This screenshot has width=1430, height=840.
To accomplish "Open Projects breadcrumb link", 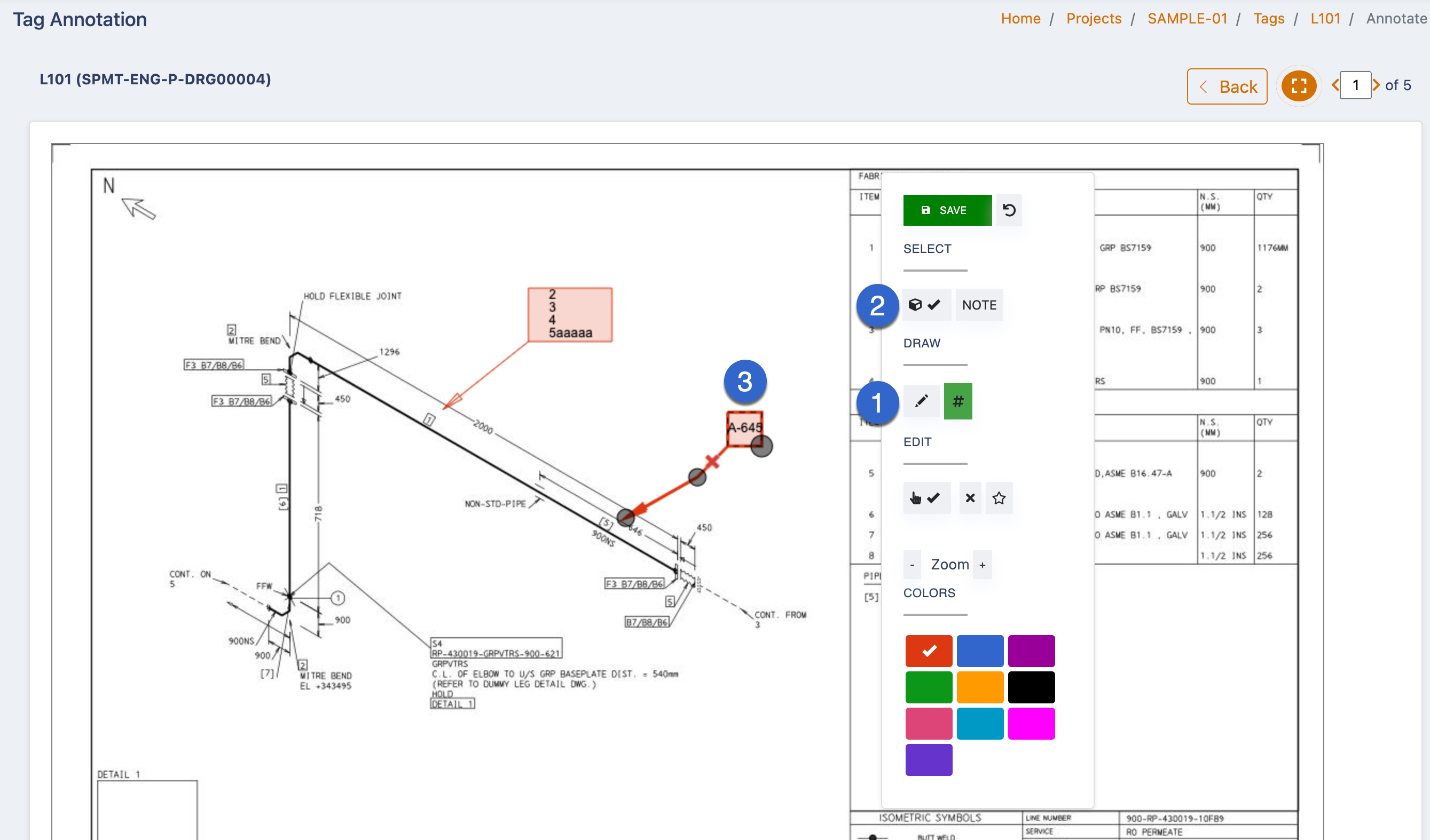I will [x=1094, y=19].
